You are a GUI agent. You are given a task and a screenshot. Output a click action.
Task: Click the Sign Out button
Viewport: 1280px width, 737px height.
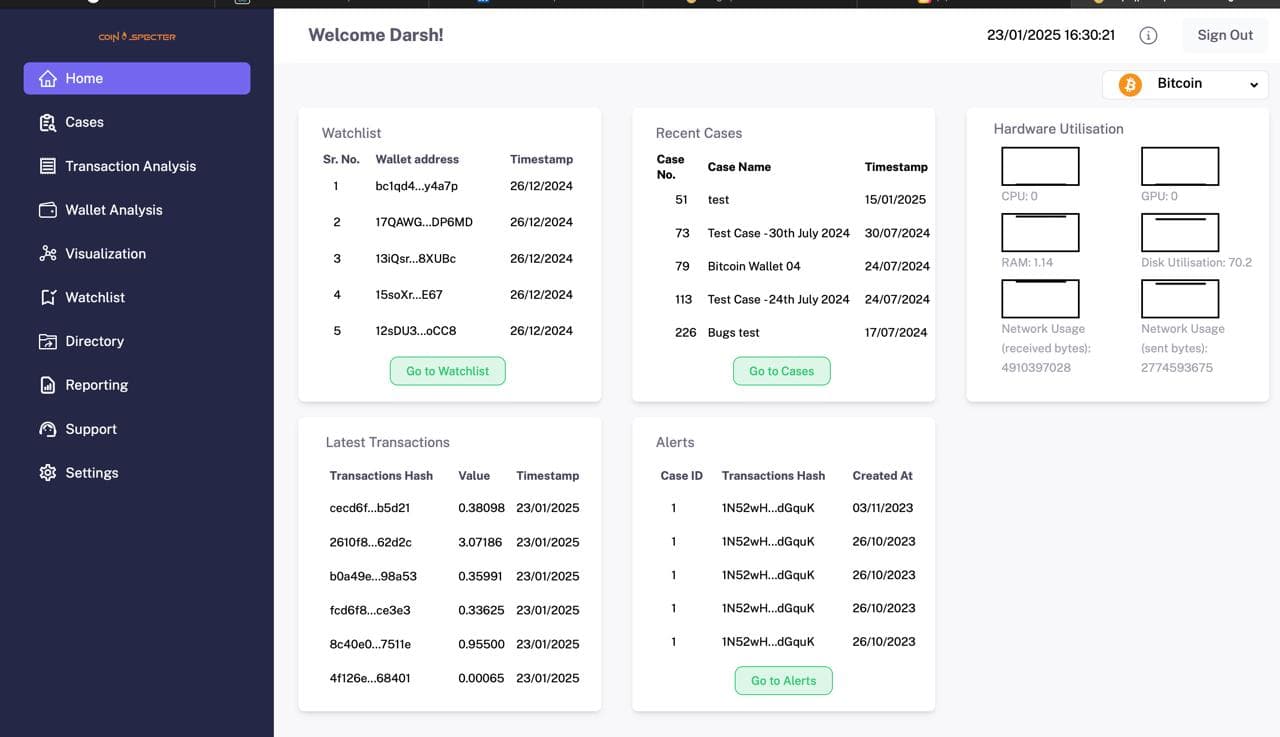coord(1224,35)
